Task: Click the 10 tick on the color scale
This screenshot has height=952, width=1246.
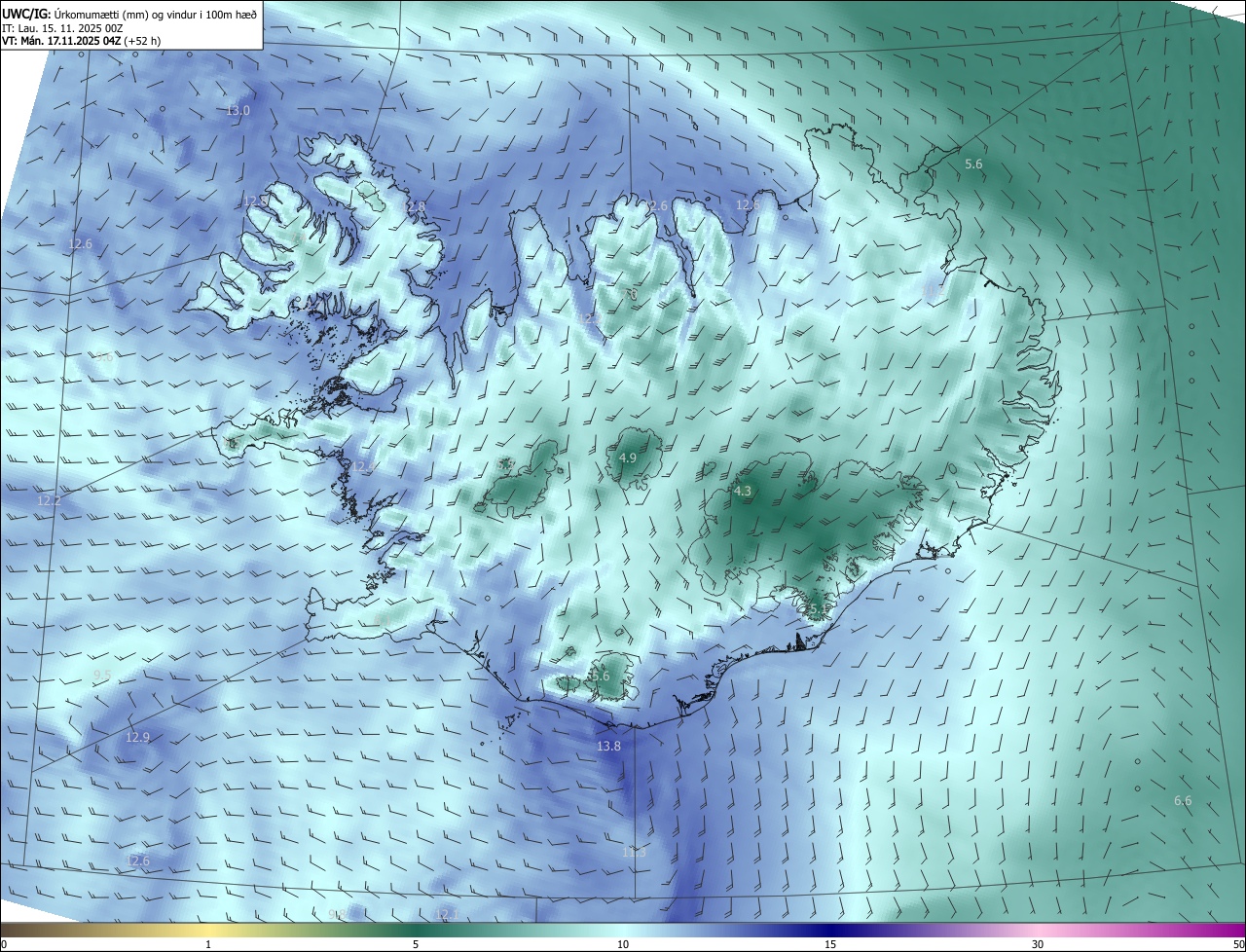Action: (x=623, y=944)
